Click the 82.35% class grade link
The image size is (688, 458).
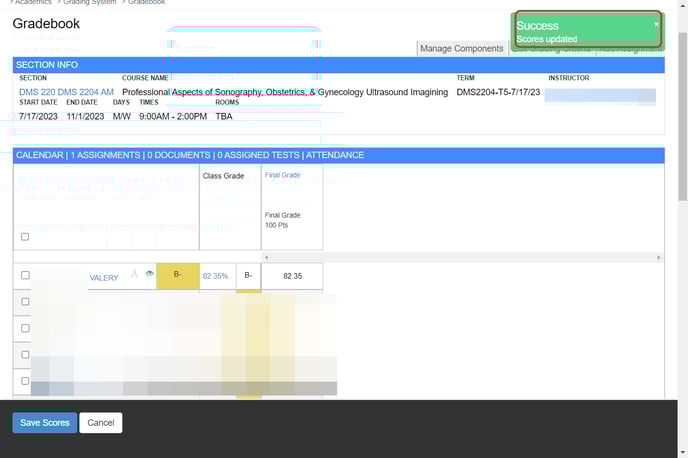(215, 275)
